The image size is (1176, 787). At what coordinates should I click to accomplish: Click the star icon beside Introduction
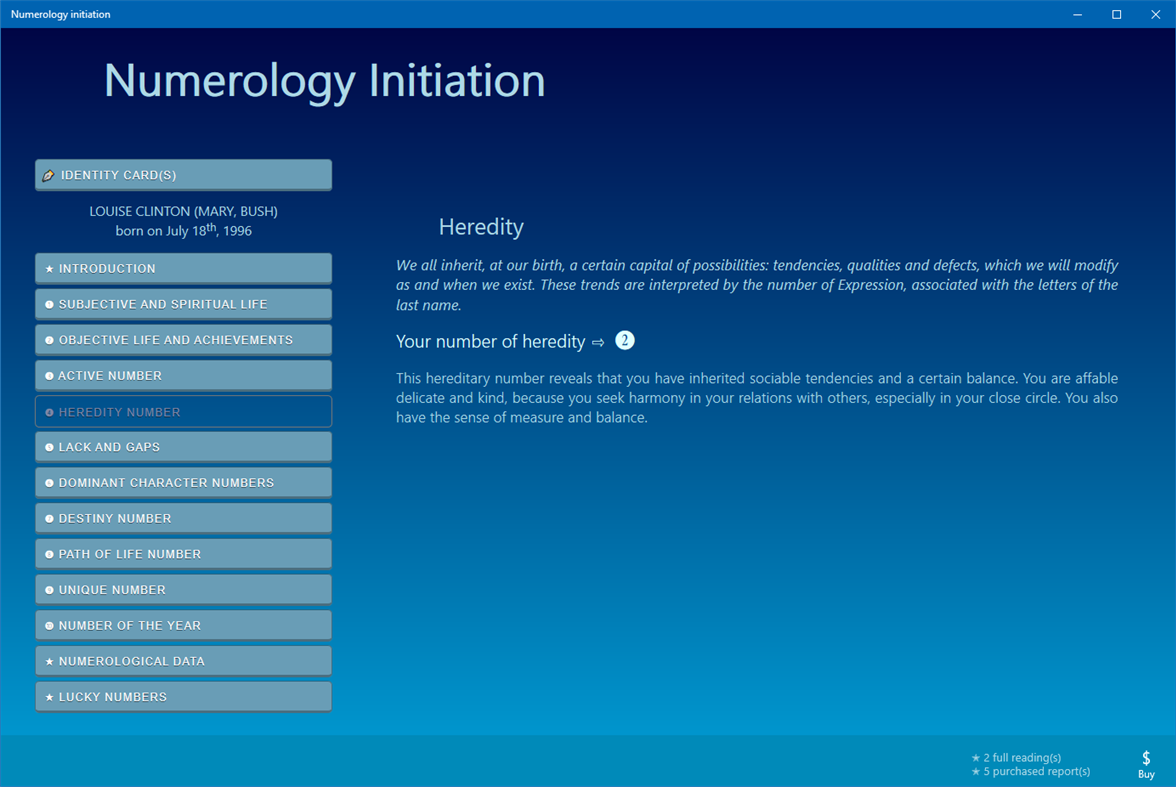point(48,268)
